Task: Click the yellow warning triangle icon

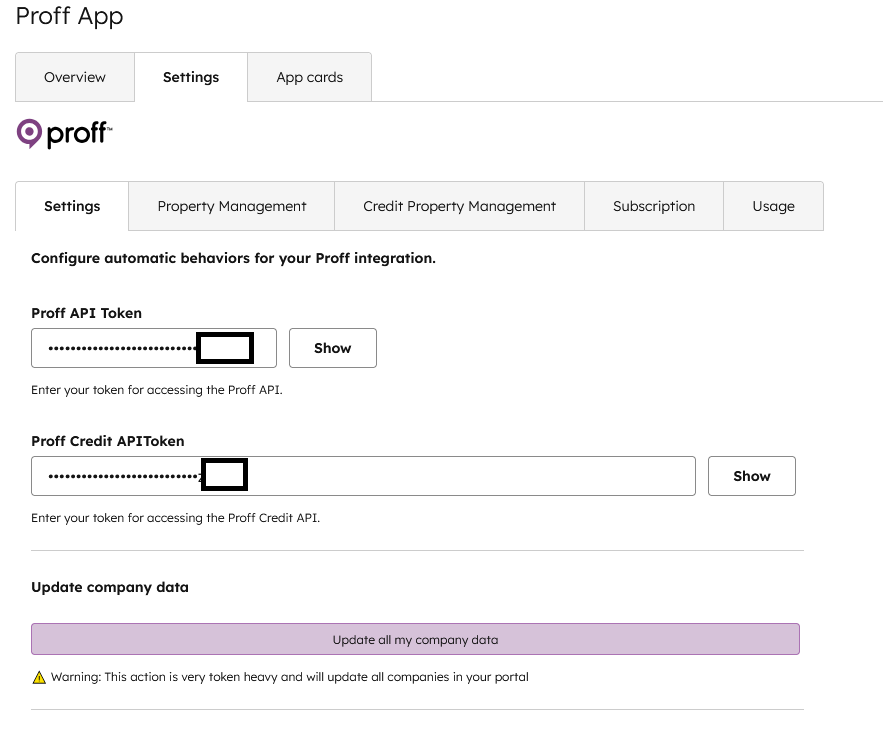Action: (39, 677)
